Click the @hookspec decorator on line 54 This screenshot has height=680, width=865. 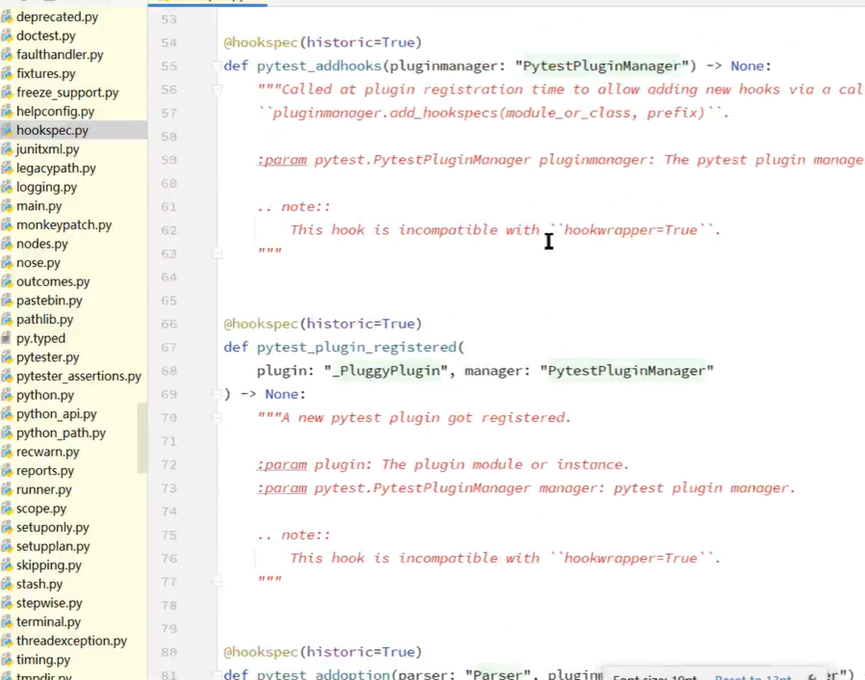click(260, 42)
